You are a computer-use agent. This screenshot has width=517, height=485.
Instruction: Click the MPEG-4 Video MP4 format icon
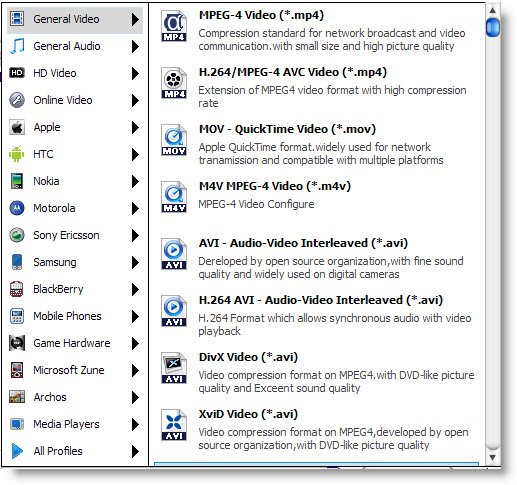[174, 26]
